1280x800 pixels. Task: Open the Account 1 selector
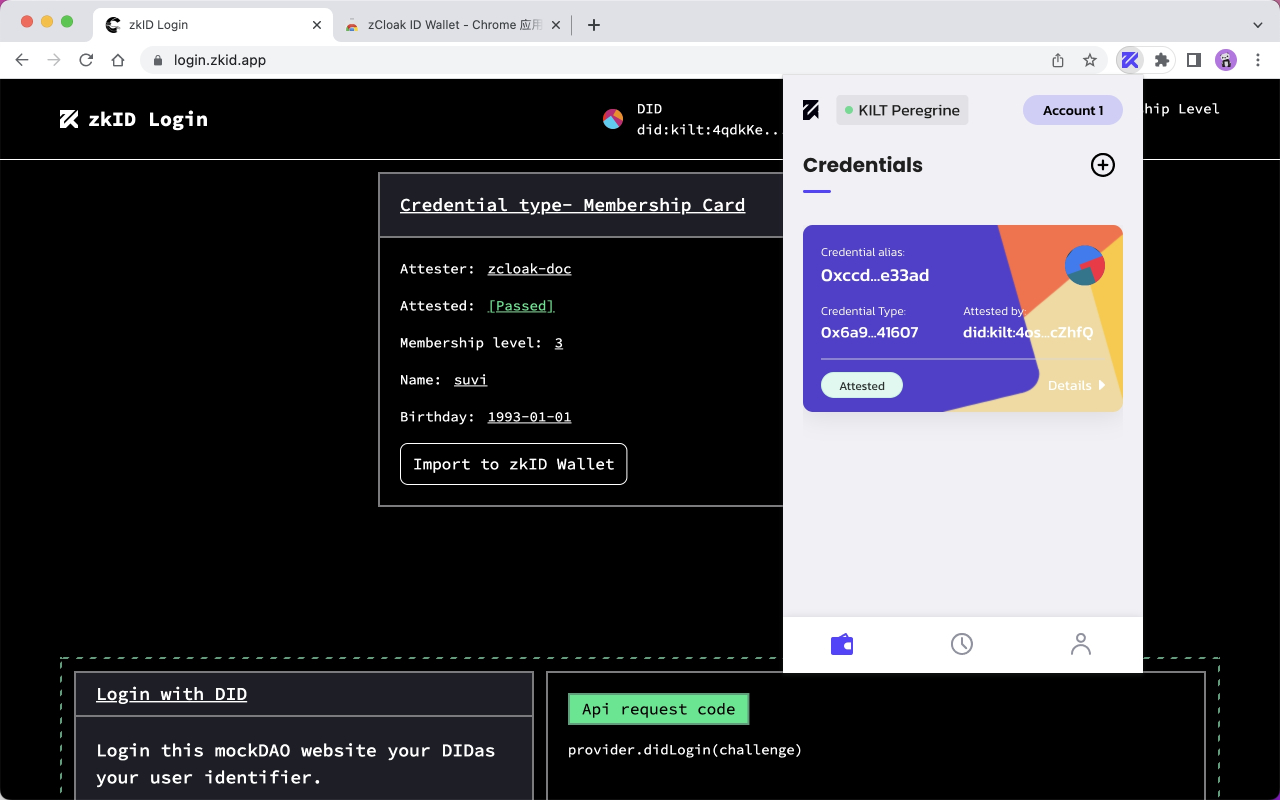coord(1073,110)
